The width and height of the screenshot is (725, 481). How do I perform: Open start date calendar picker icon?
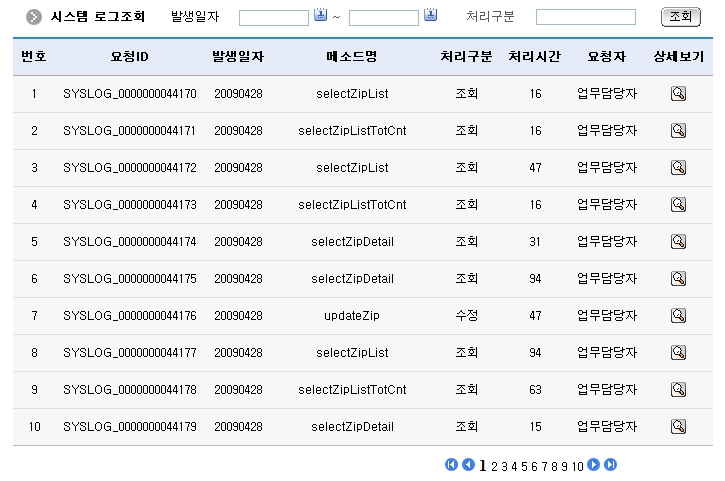[x=321, y=15]
